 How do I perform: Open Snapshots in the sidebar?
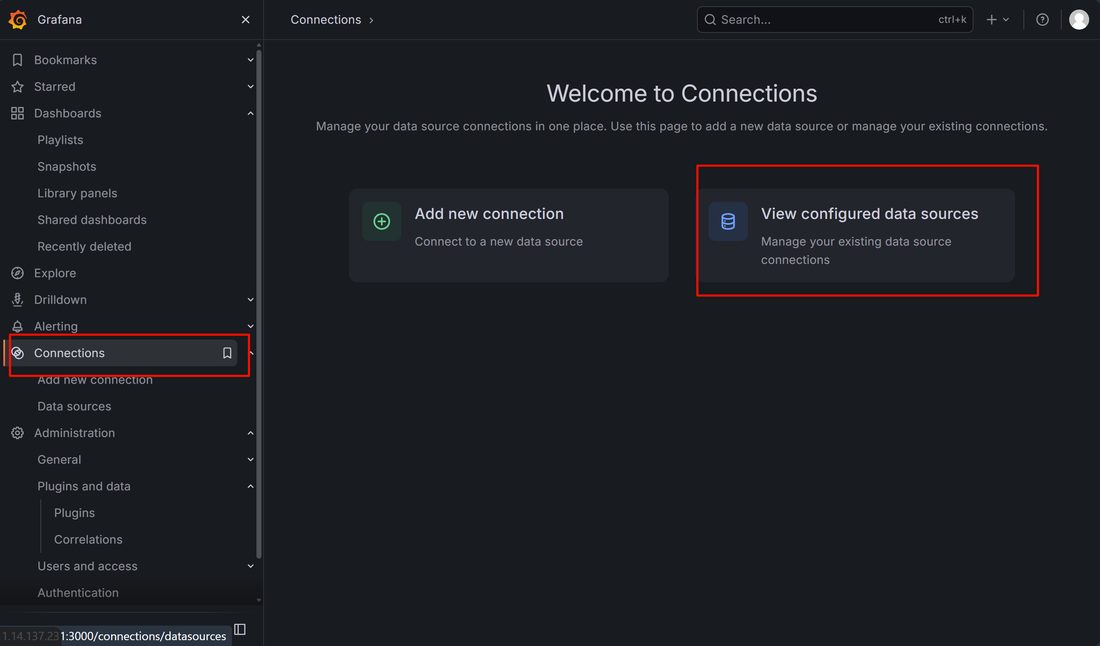67,167
